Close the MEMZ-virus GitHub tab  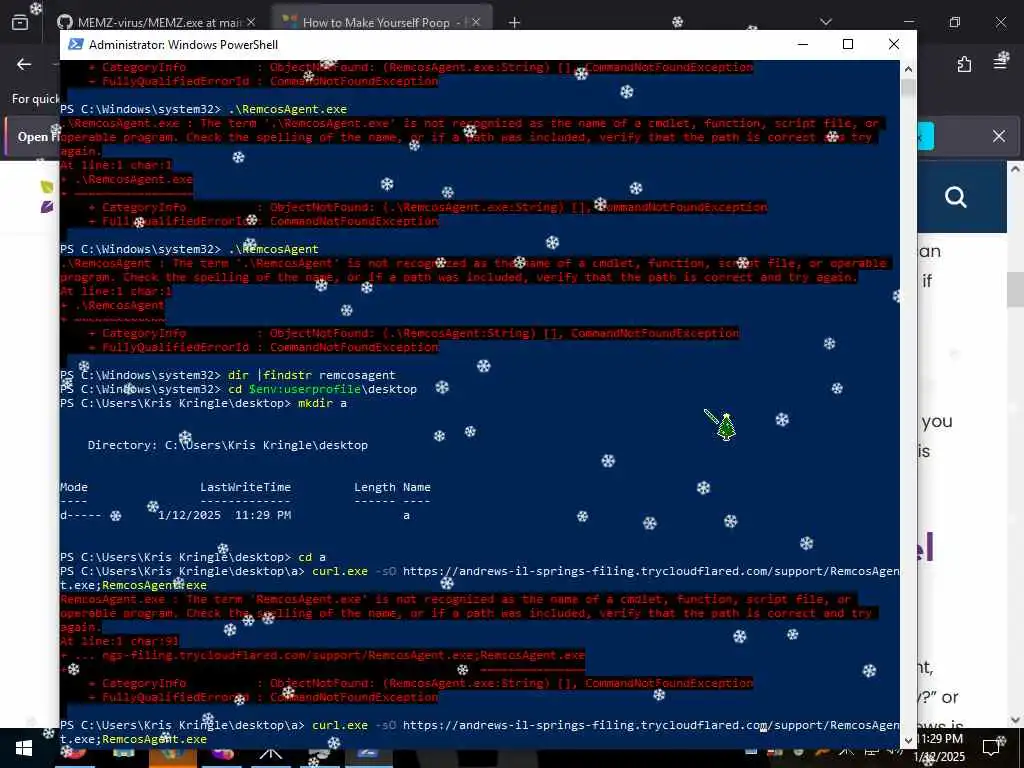[251, 23]
